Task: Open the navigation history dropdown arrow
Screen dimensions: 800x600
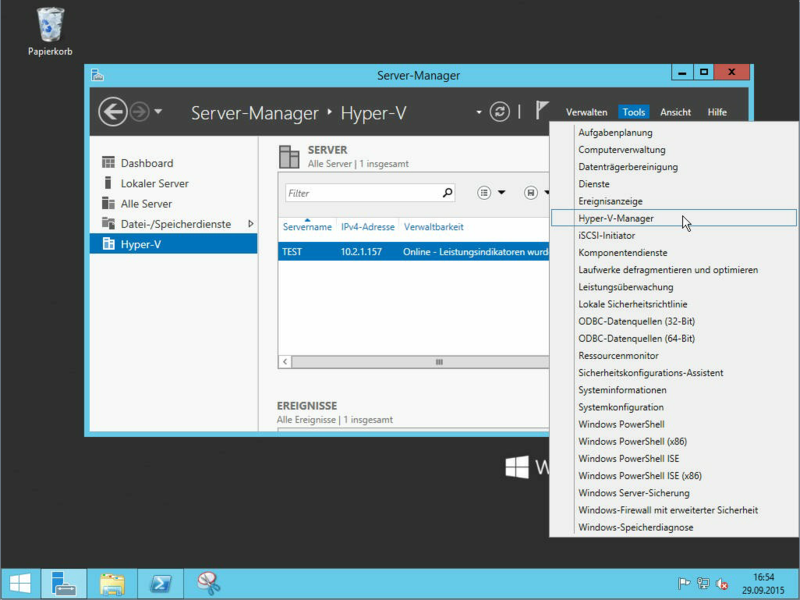Action: coord(158,111)
